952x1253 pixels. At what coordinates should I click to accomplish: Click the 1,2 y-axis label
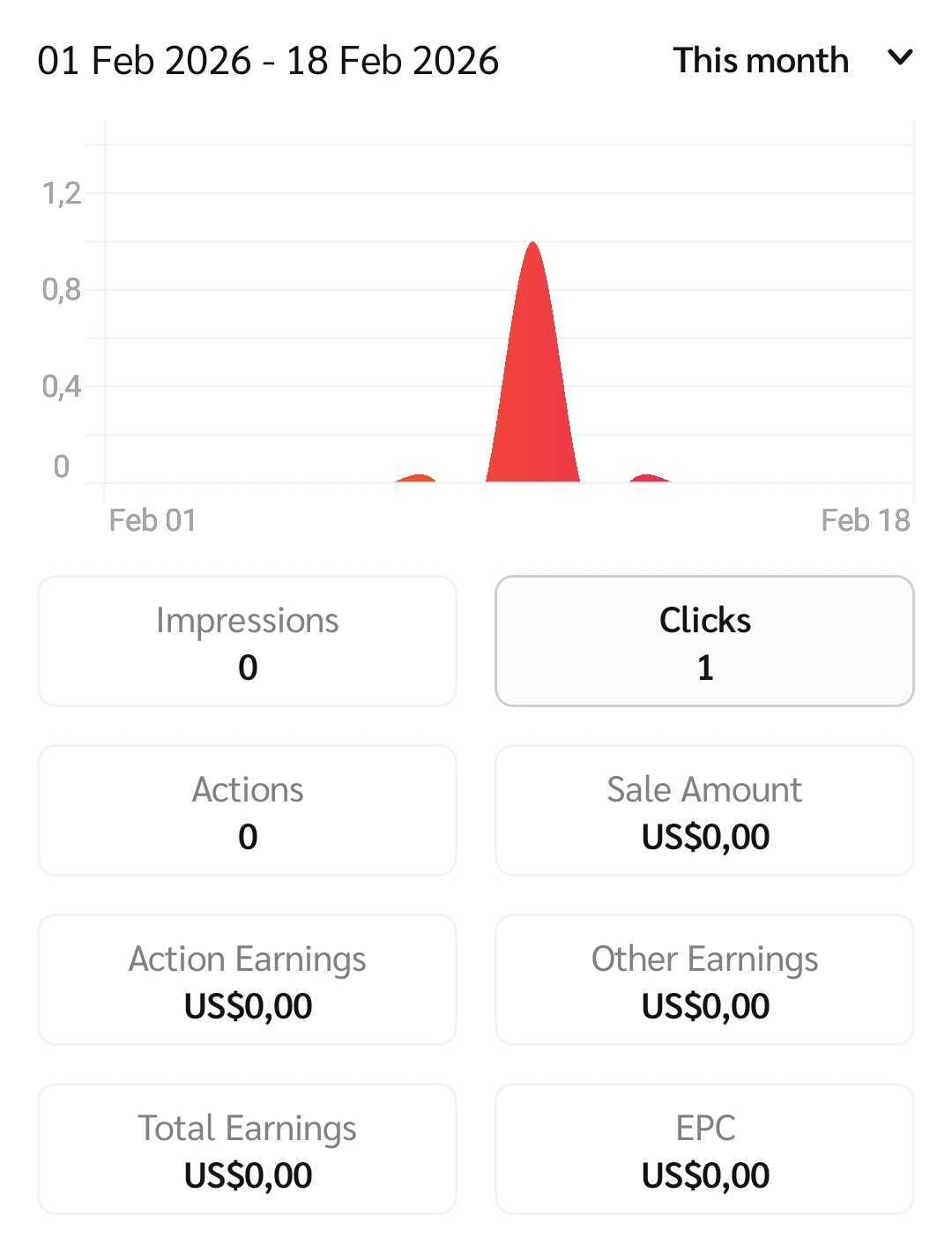[x=62, y=193]
